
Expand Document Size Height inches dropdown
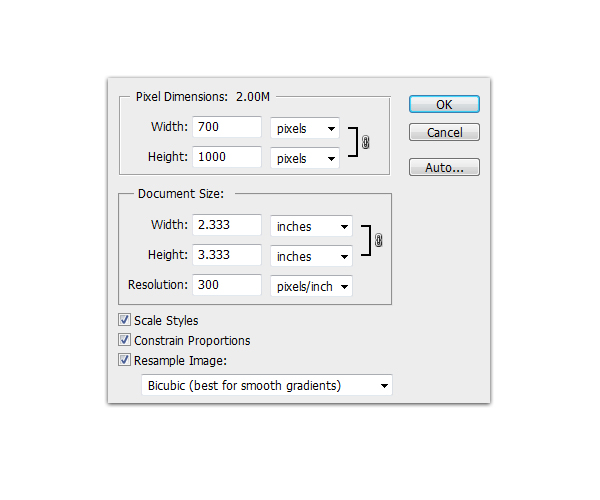click(x=311, y=256)
